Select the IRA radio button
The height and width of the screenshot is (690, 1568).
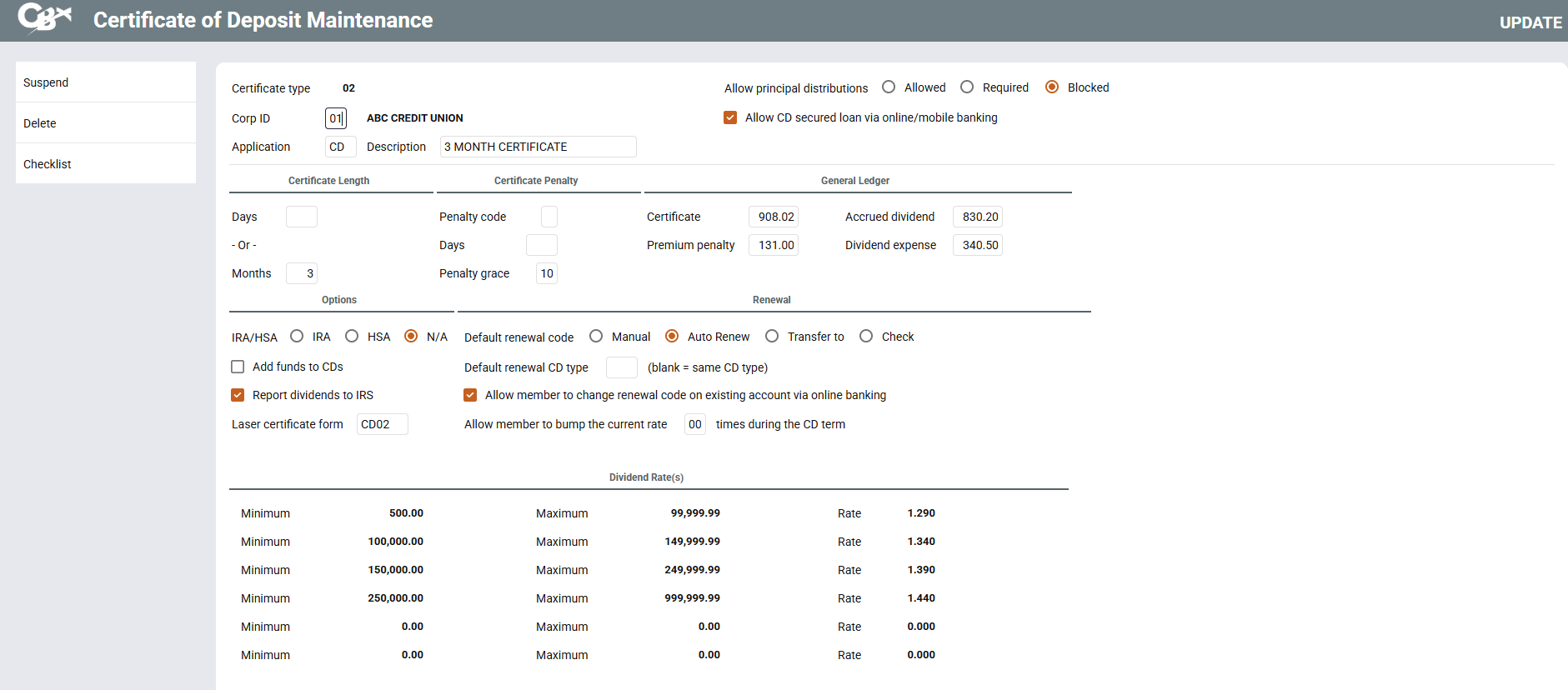pyautogui.click(x=297, y=337)
